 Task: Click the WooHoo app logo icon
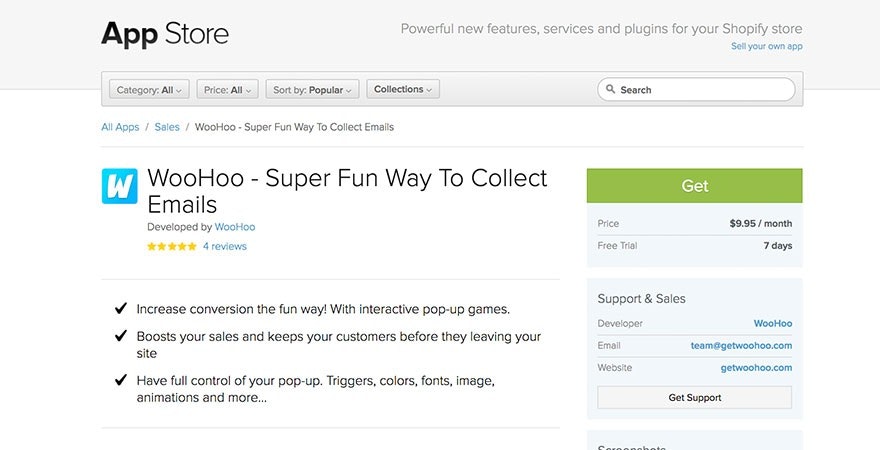(x=119, y=186)
